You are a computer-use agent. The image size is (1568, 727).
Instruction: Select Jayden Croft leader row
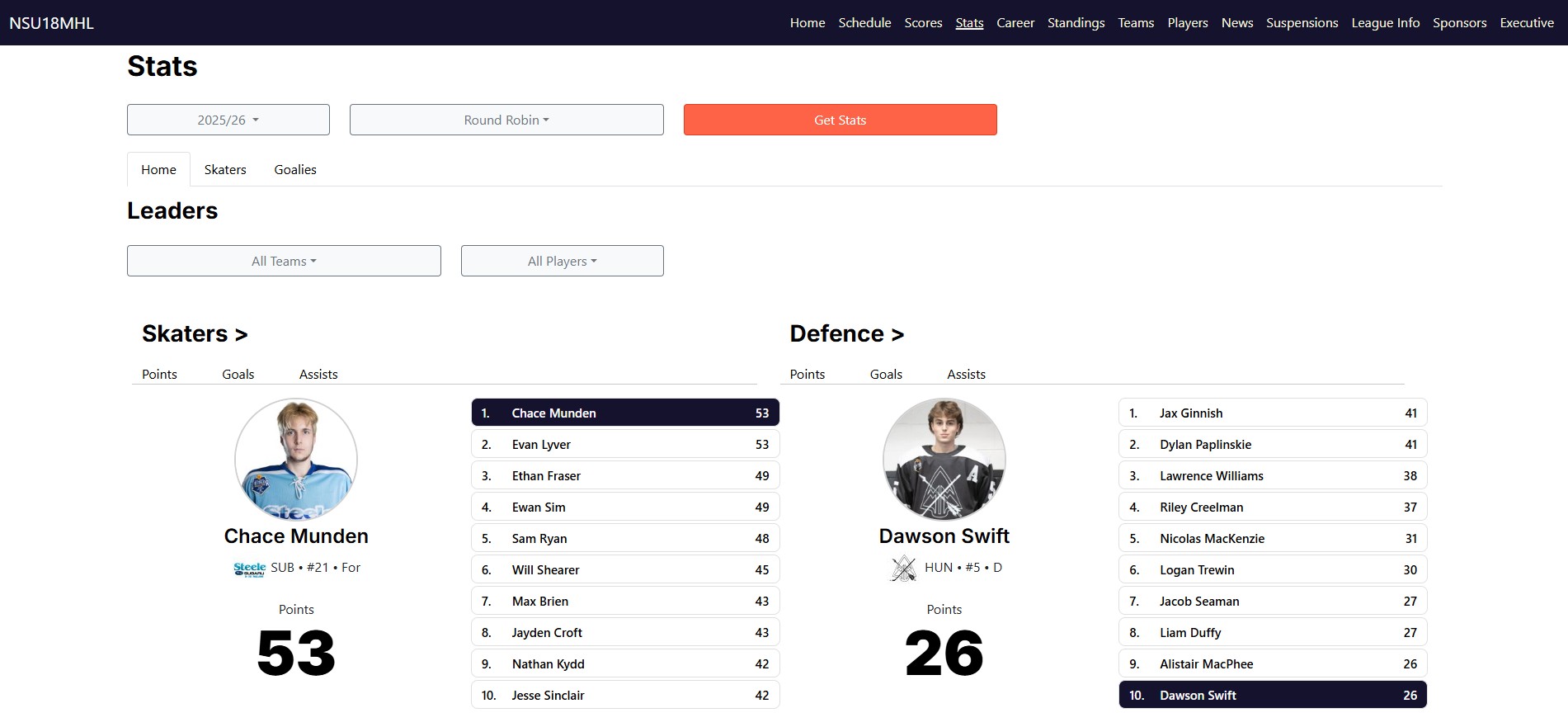coord(625,632)
